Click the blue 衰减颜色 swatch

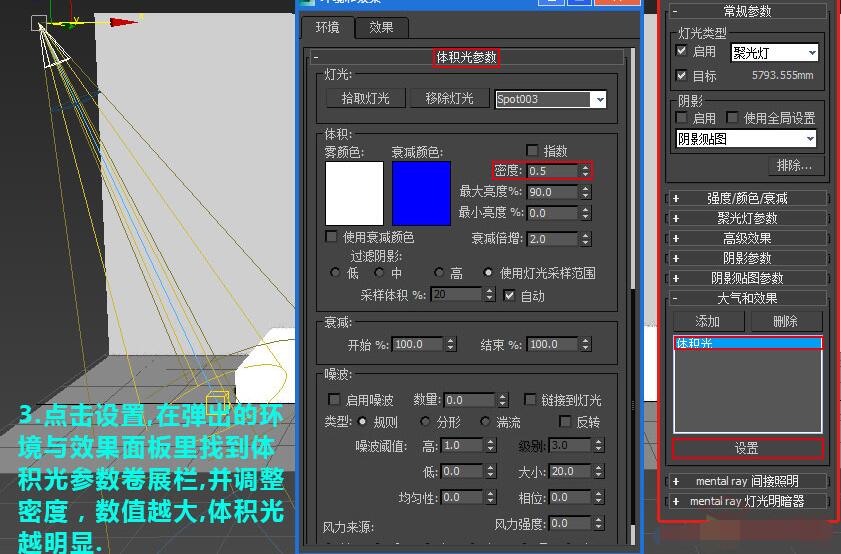(x=422, y=193)
